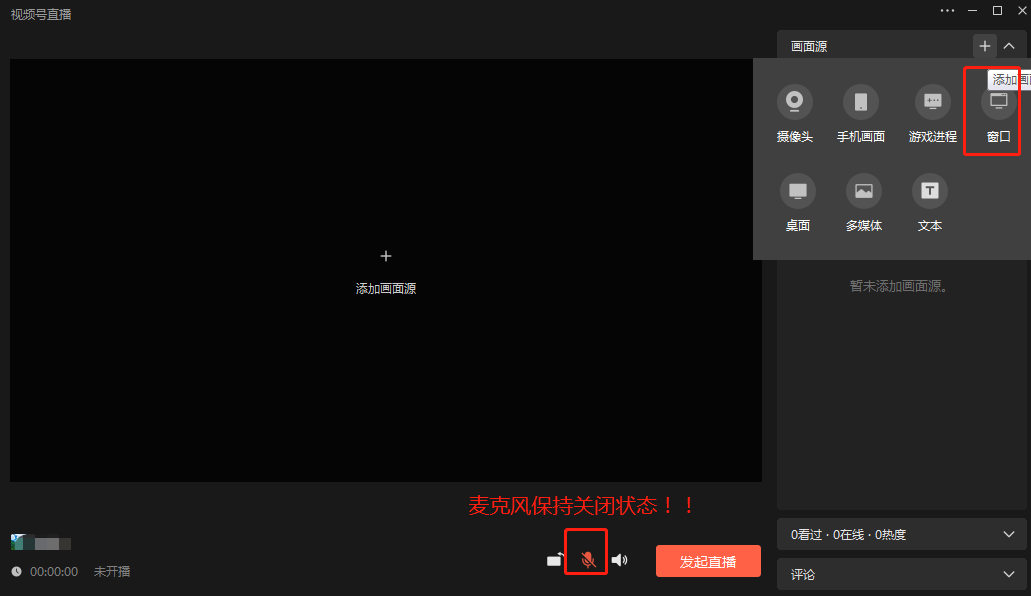The width and height of the screenshot is (1031, 596).
Task: Click 添加画面源 in the preview area
Action: point(385,288)
